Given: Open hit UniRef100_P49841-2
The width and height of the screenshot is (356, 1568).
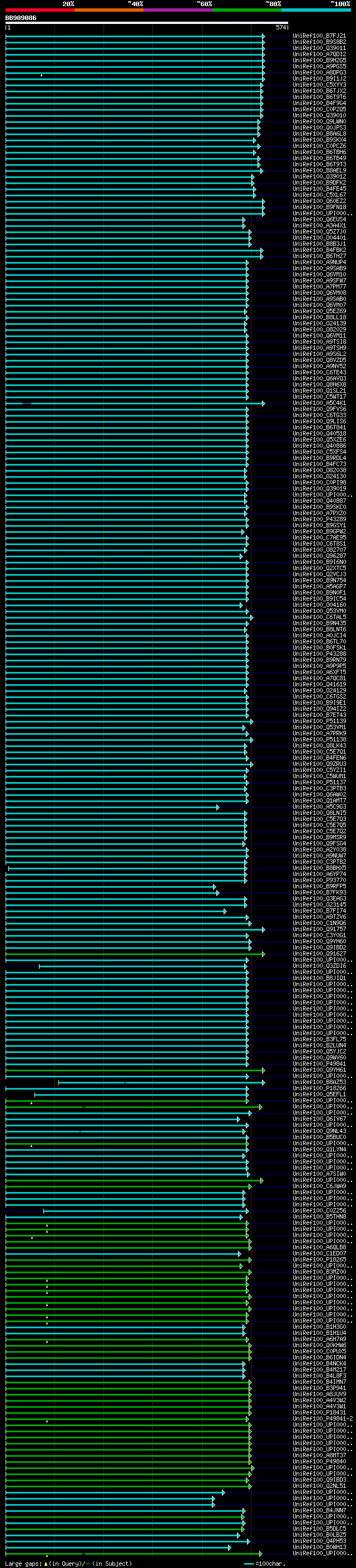Looking at the screenshot, I should pos(323,1418).
